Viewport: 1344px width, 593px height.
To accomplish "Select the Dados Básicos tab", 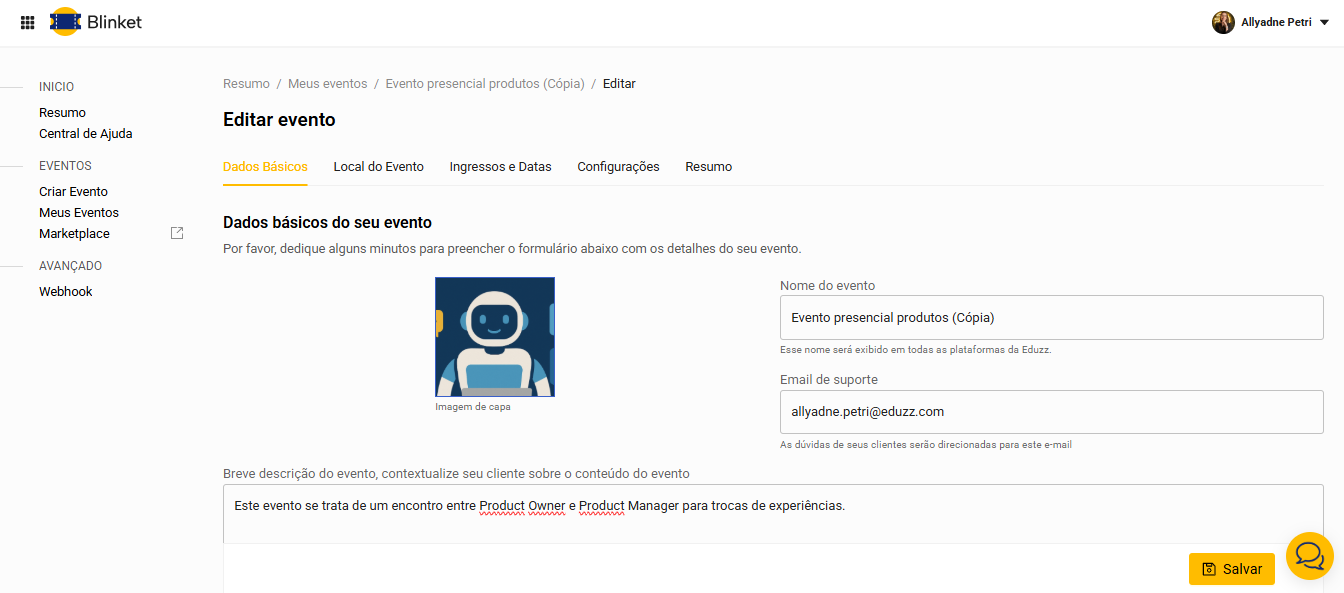I will pos(265,167).
